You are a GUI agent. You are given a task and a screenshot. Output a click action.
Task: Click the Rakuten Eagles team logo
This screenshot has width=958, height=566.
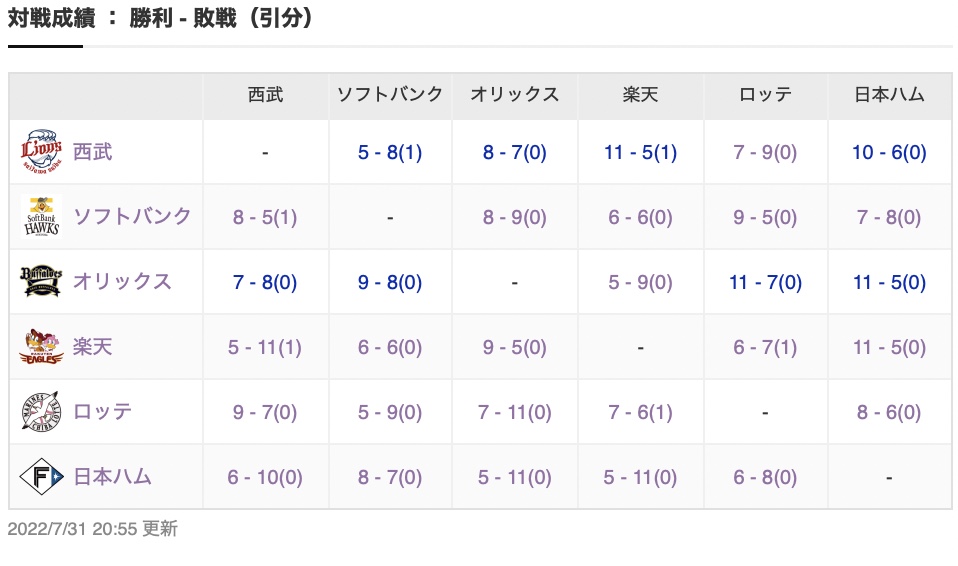point(41,347)
